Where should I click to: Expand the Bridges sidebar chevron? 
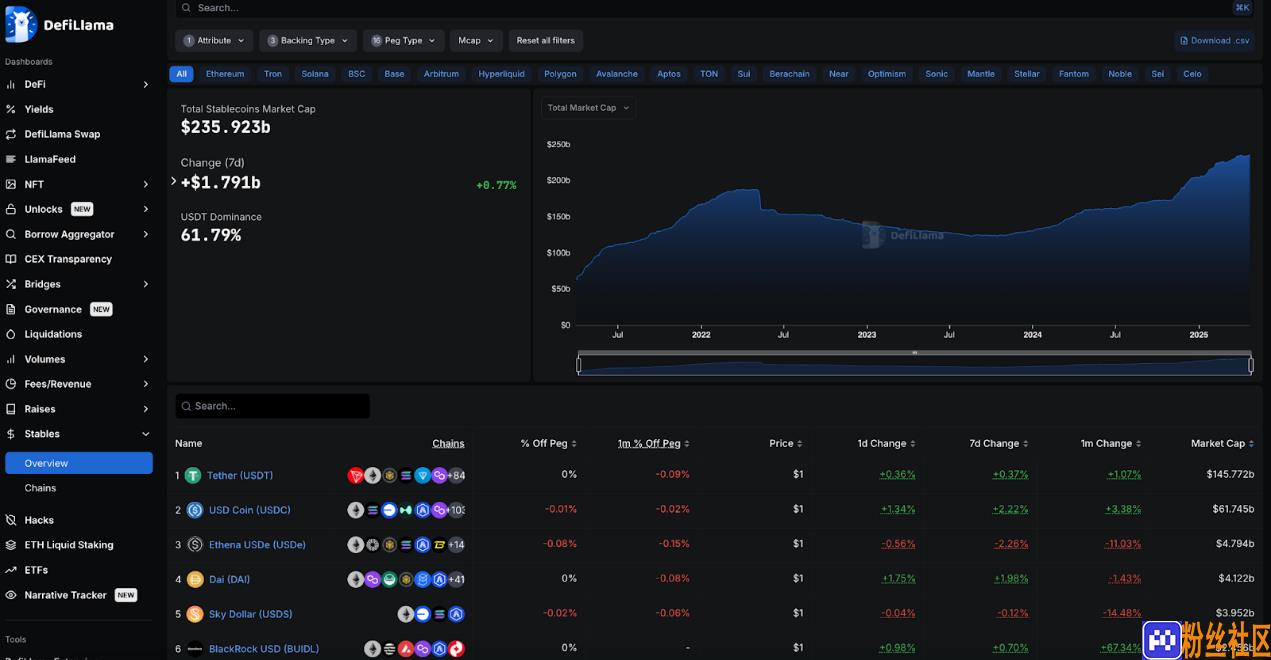coord(146,284)
